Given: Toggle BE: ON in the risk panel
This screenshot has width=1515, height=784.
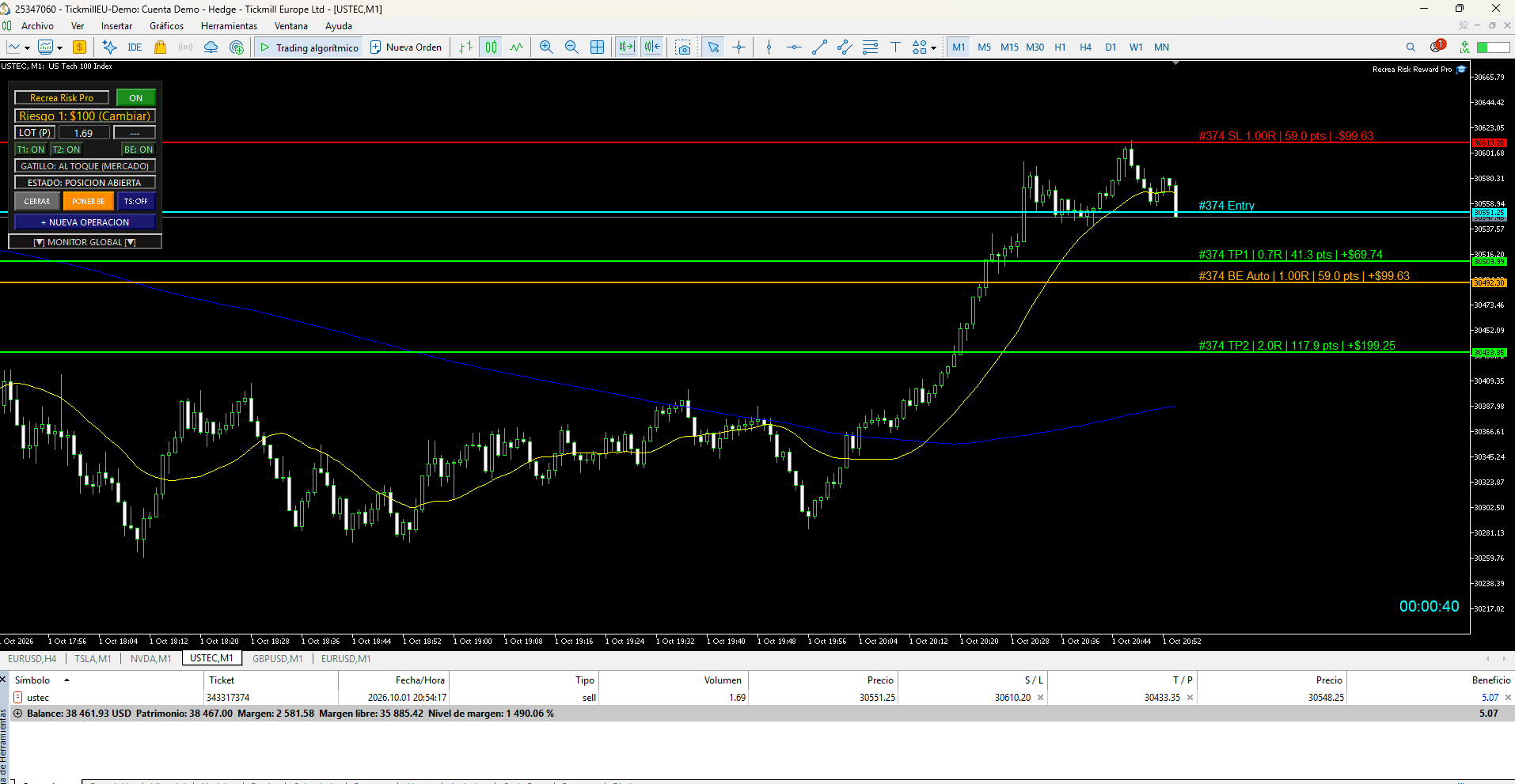Looking at the screenshot, I should tap(139, 150).
